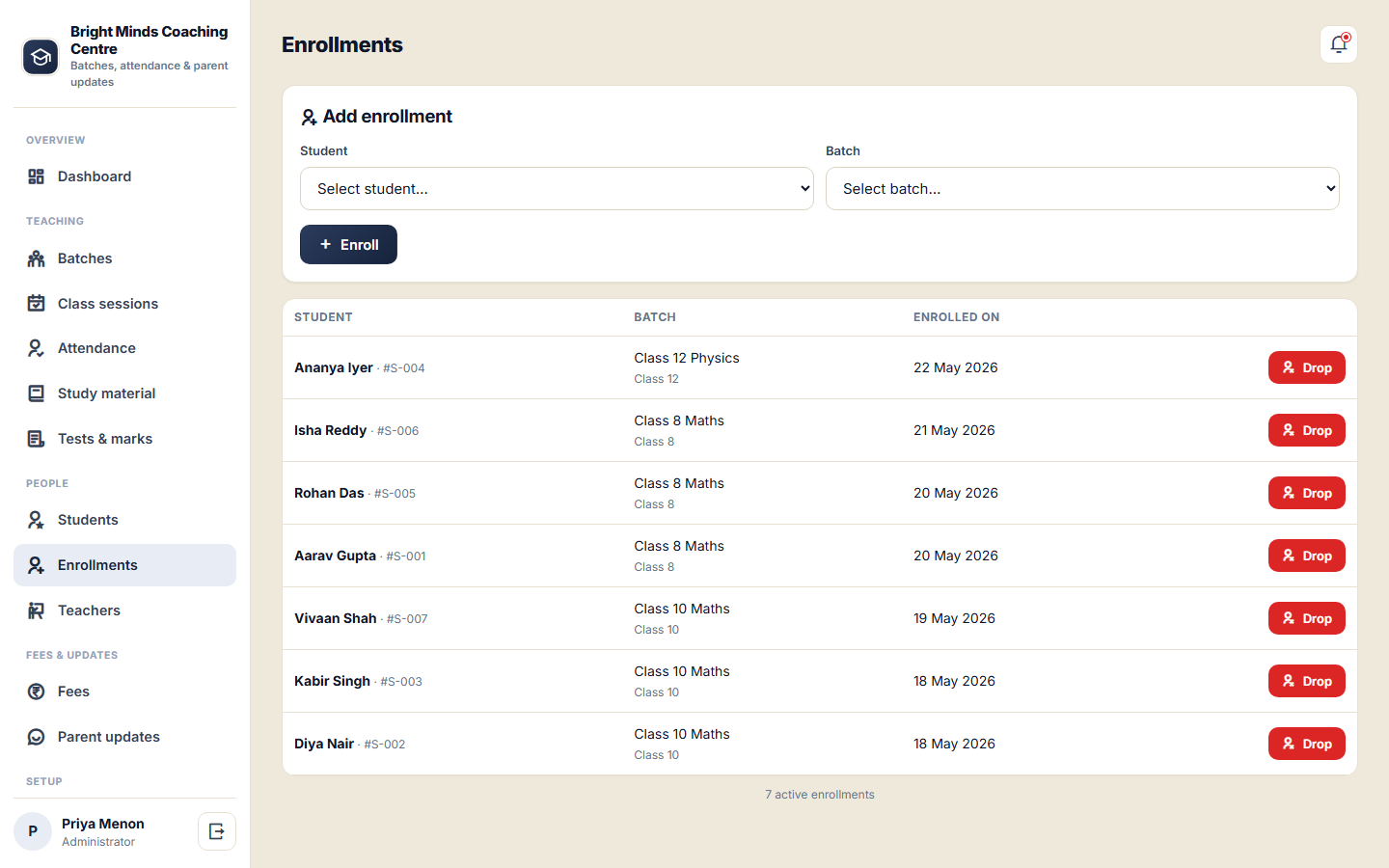Click the Study material book icon

pos(37,393)
